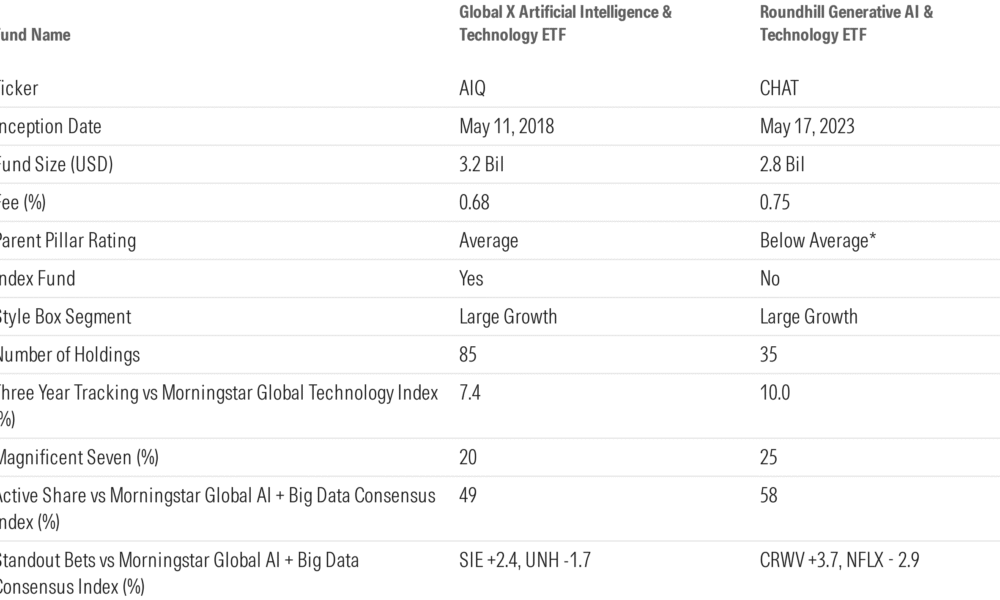Select the 2.8 Bil fund size value

(x=782, y=165)
